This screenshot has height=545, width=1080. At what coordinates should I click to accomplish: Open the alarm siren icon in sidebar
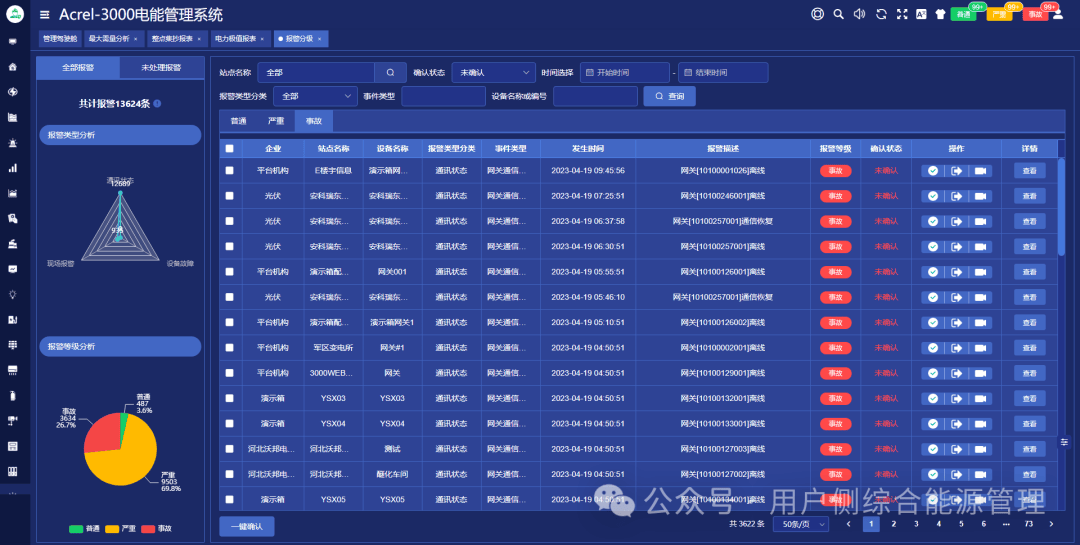(12, 143)
